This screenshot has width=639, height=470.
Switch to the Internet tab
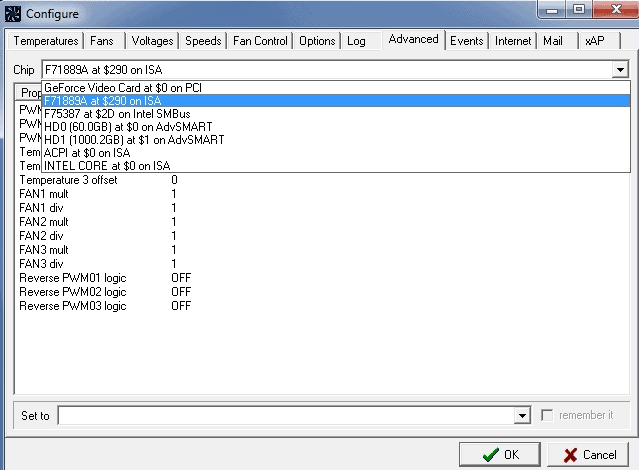513,41
